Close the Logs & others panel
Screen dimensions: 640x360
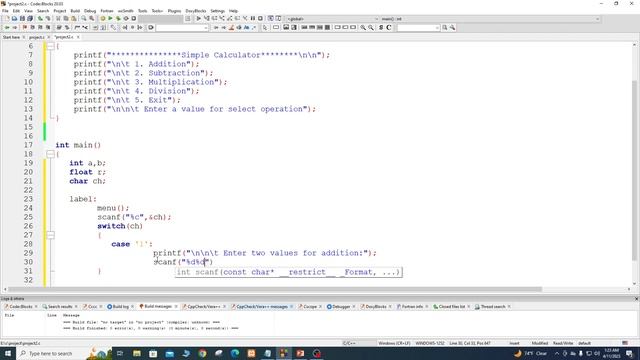click(636, 299)
